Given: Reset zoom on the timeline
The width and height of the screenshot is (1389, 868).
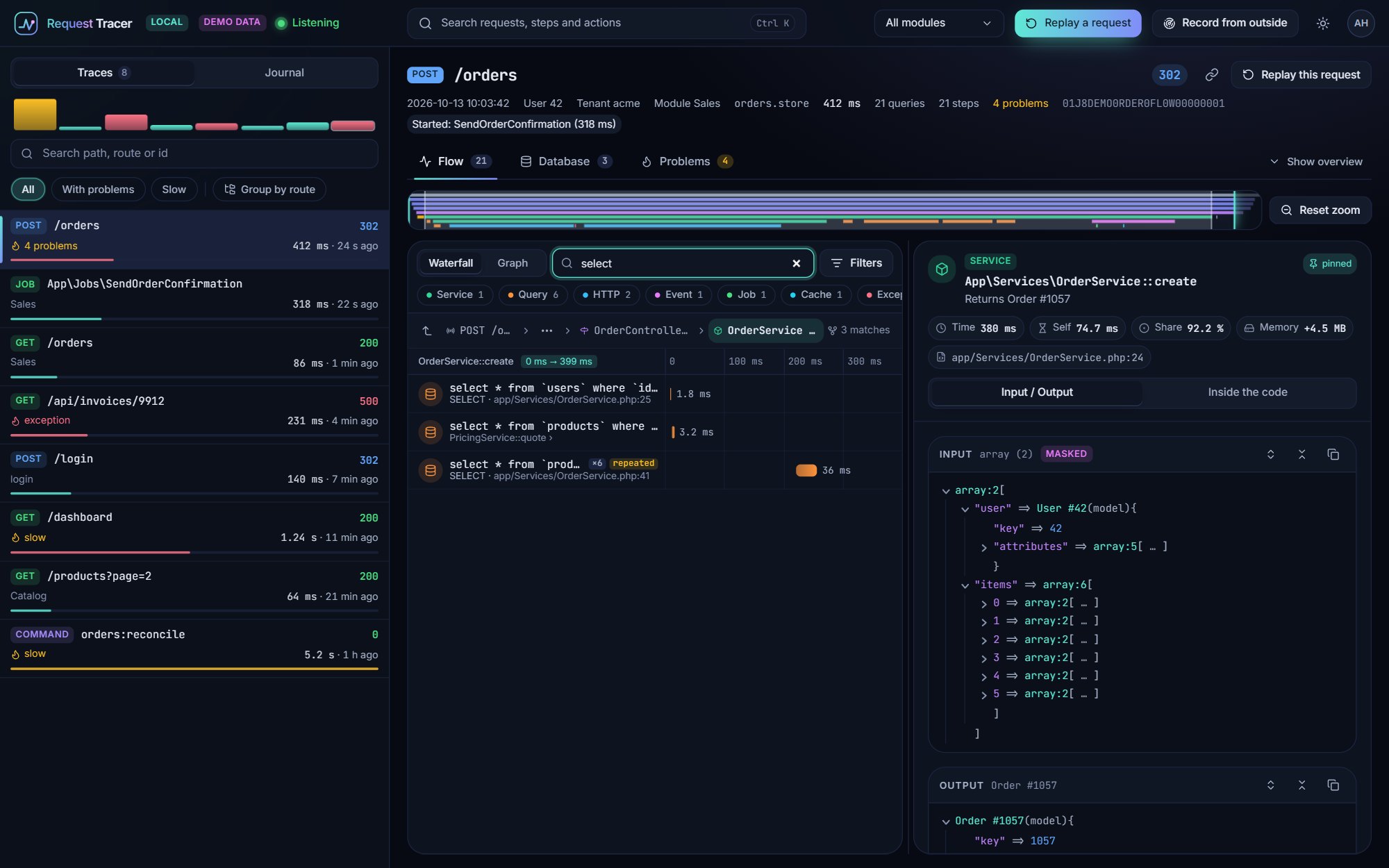Looking at the screenshot, I should 1320,210.
